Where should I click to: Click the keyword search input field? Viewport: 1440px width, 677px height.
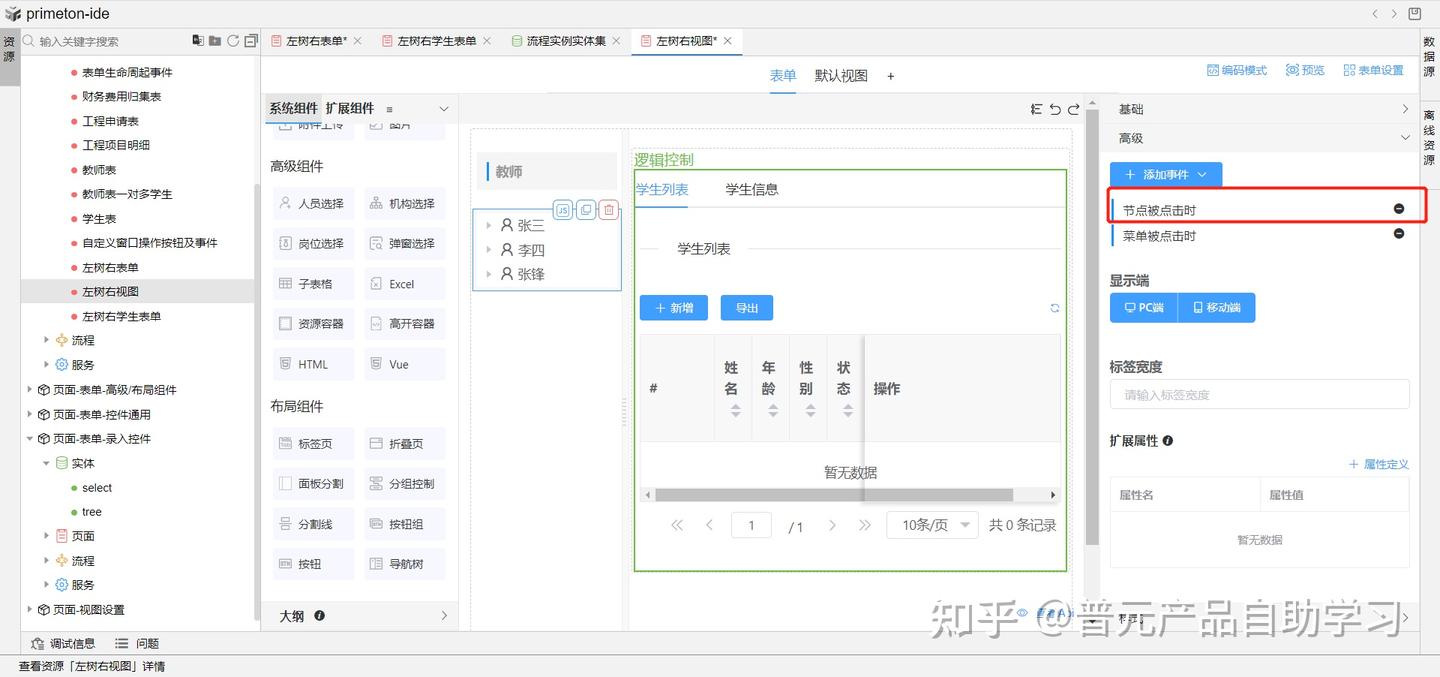coord(100,41)
